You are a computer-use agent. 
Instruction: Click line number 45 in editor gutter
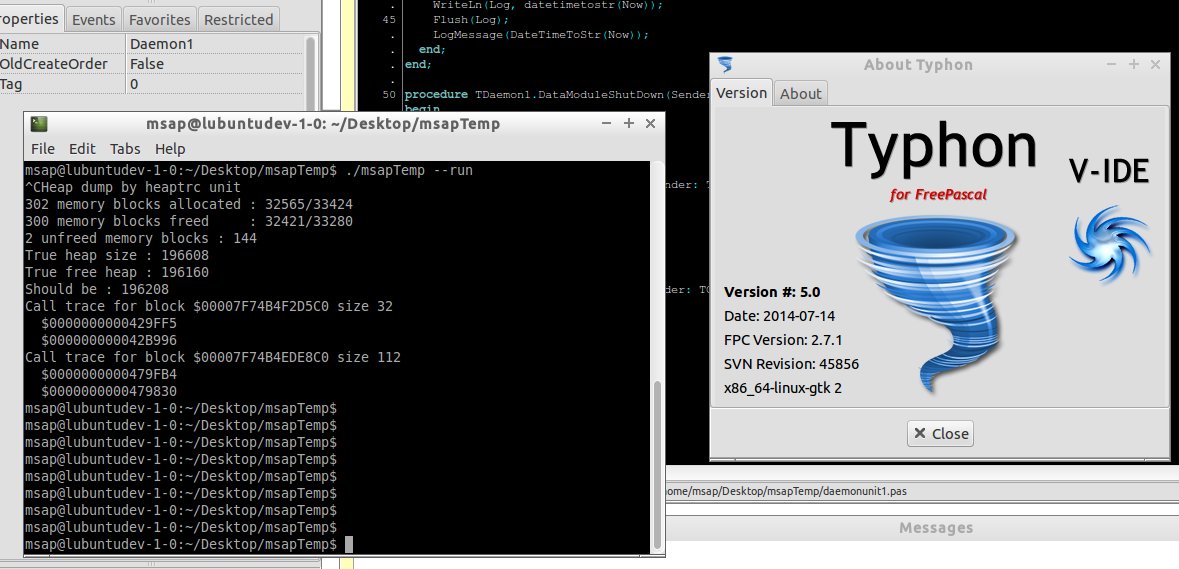click(x=389, y=20)
